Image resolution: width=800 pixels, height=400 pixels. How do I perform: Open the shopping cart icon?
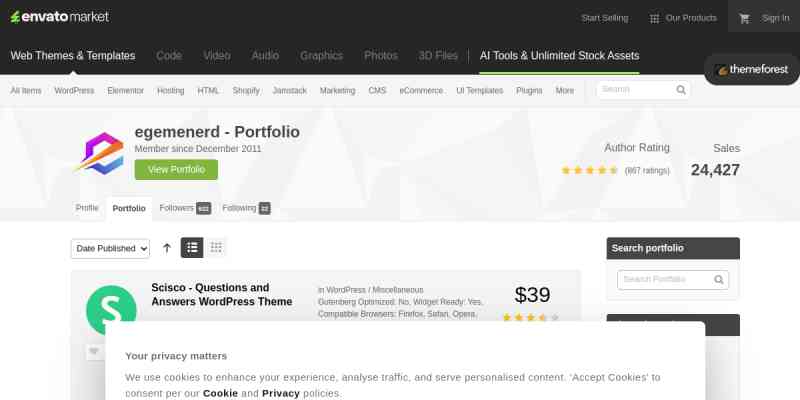coord(744,18)
